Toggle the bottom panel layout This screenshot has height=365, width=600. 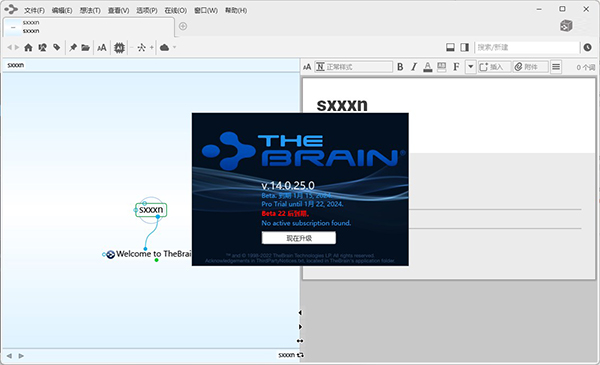pyautogui.click(x=450, y=47)
